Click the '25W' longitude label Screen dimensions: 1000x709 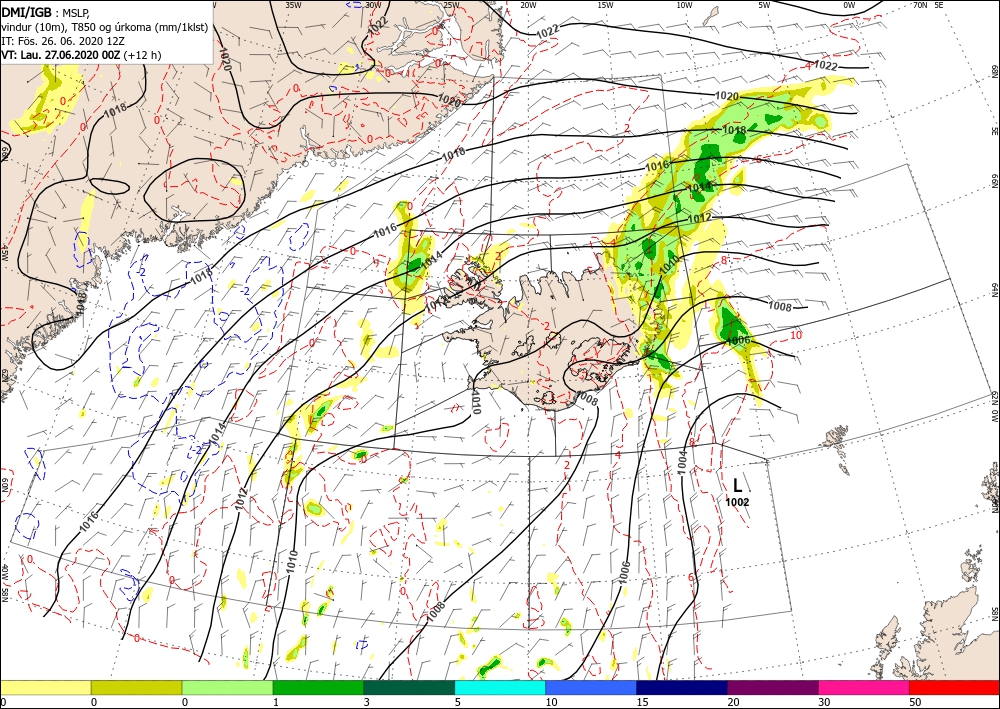coord(451,5)
